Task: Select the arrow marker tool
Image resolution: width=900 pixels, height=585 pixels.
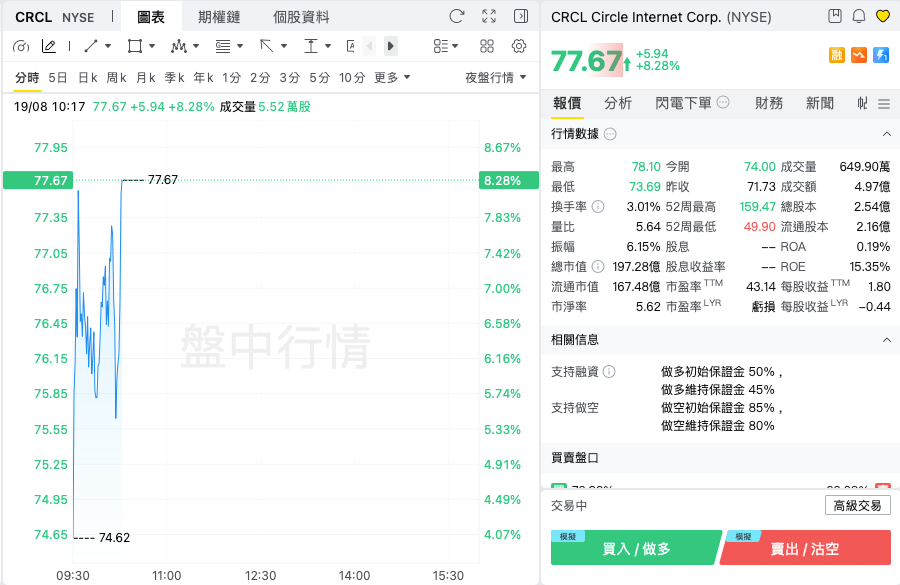Action: click(266, 46)
